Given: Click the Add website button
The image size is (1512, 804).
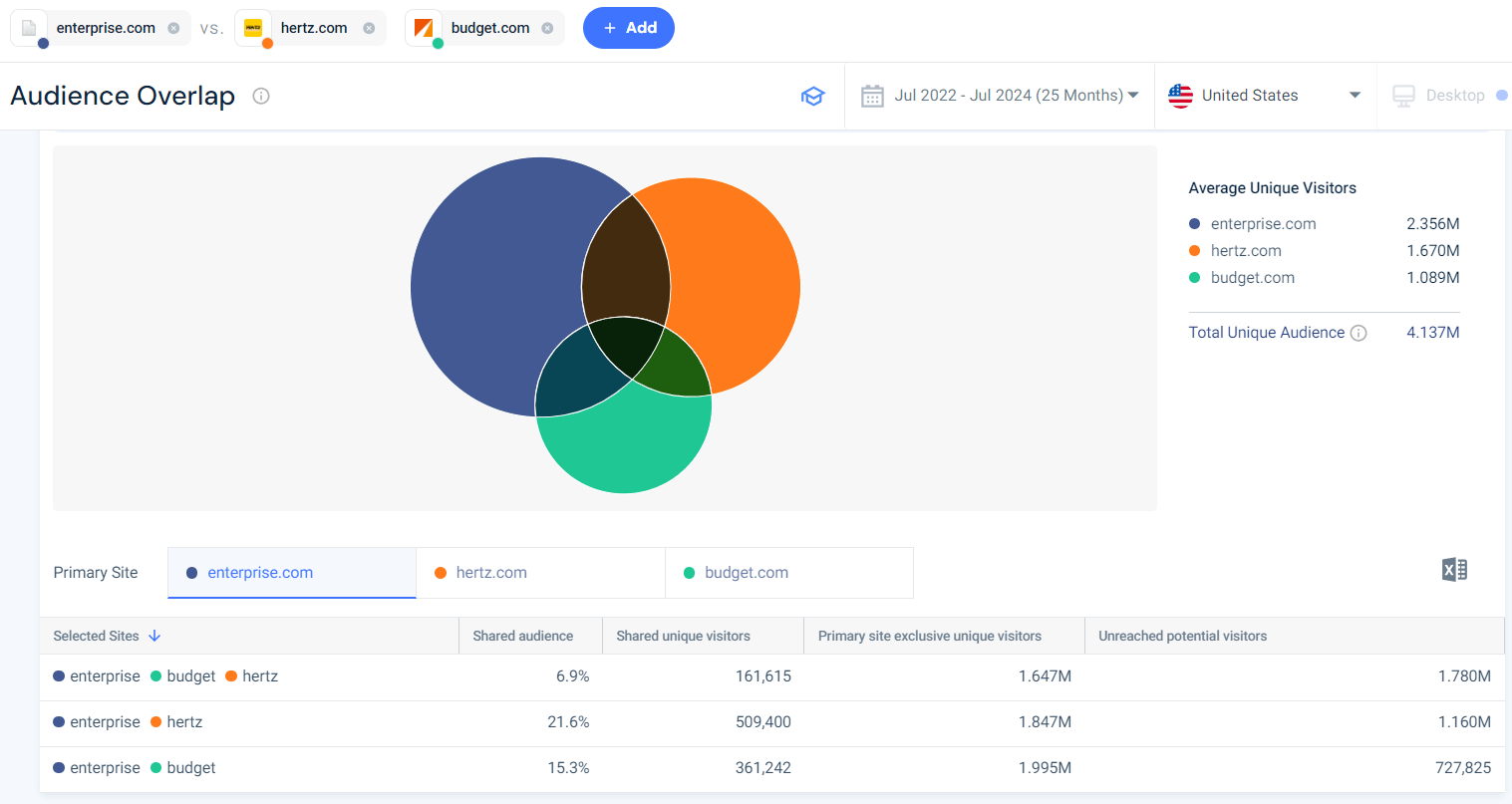Looking at the screenshot, I should pyautogui.click(x=629, y=28).
